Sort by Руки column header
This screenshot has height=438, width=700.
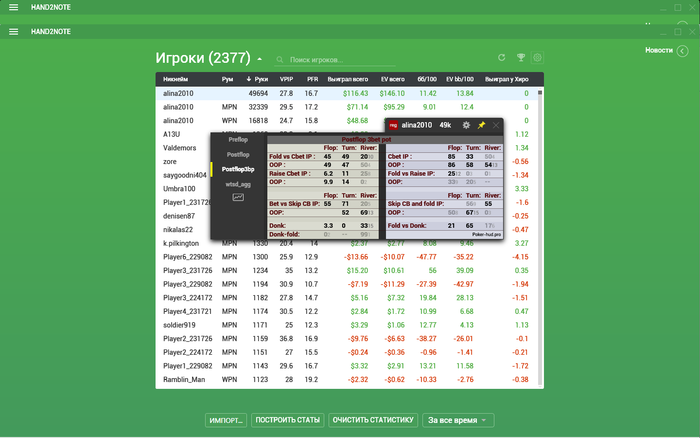pos(257,79)
